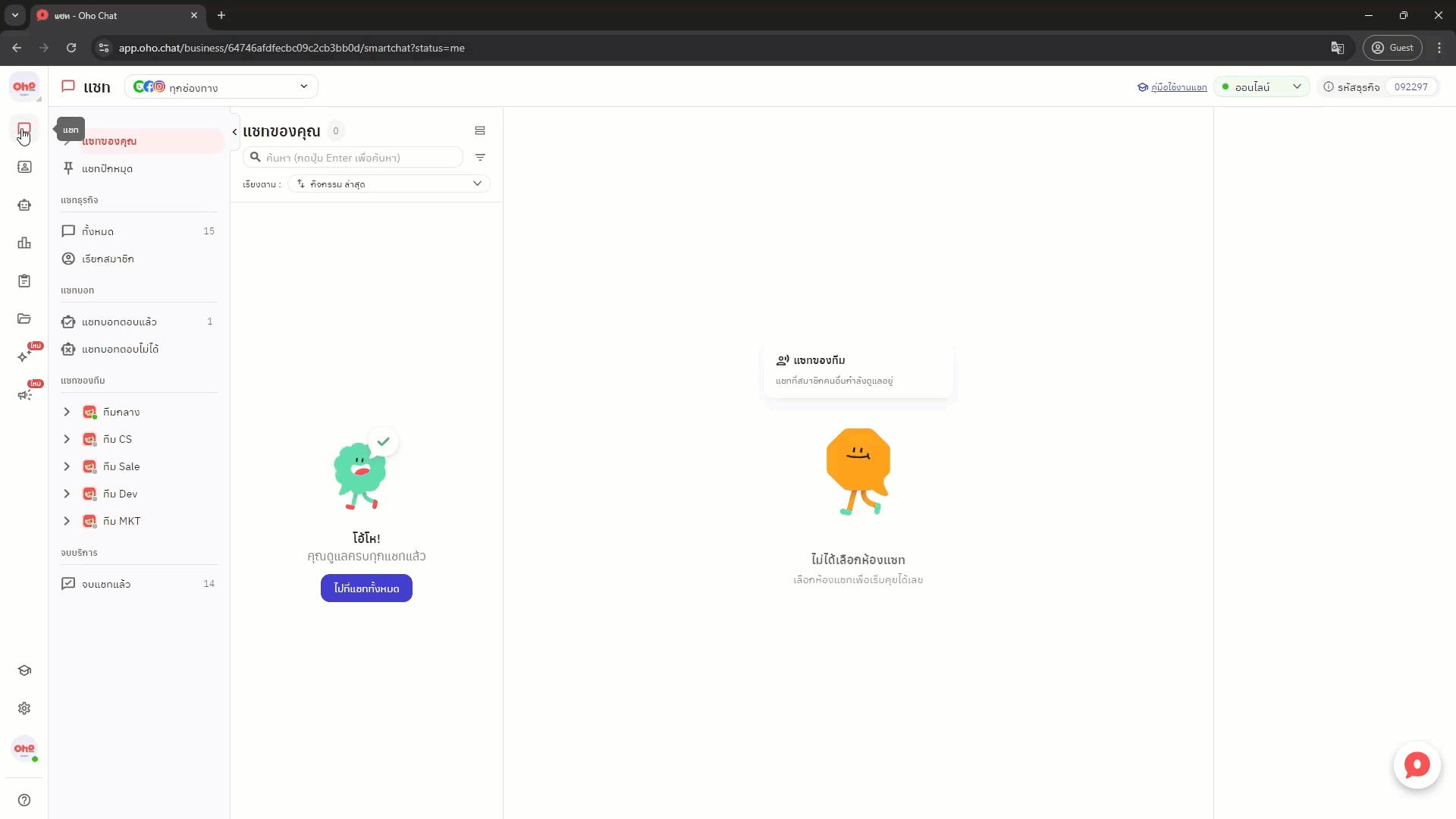Expand the ทีม Dev team
Image resolution: width=1456 pixels, height=819 pixels.
pos(67,494)
